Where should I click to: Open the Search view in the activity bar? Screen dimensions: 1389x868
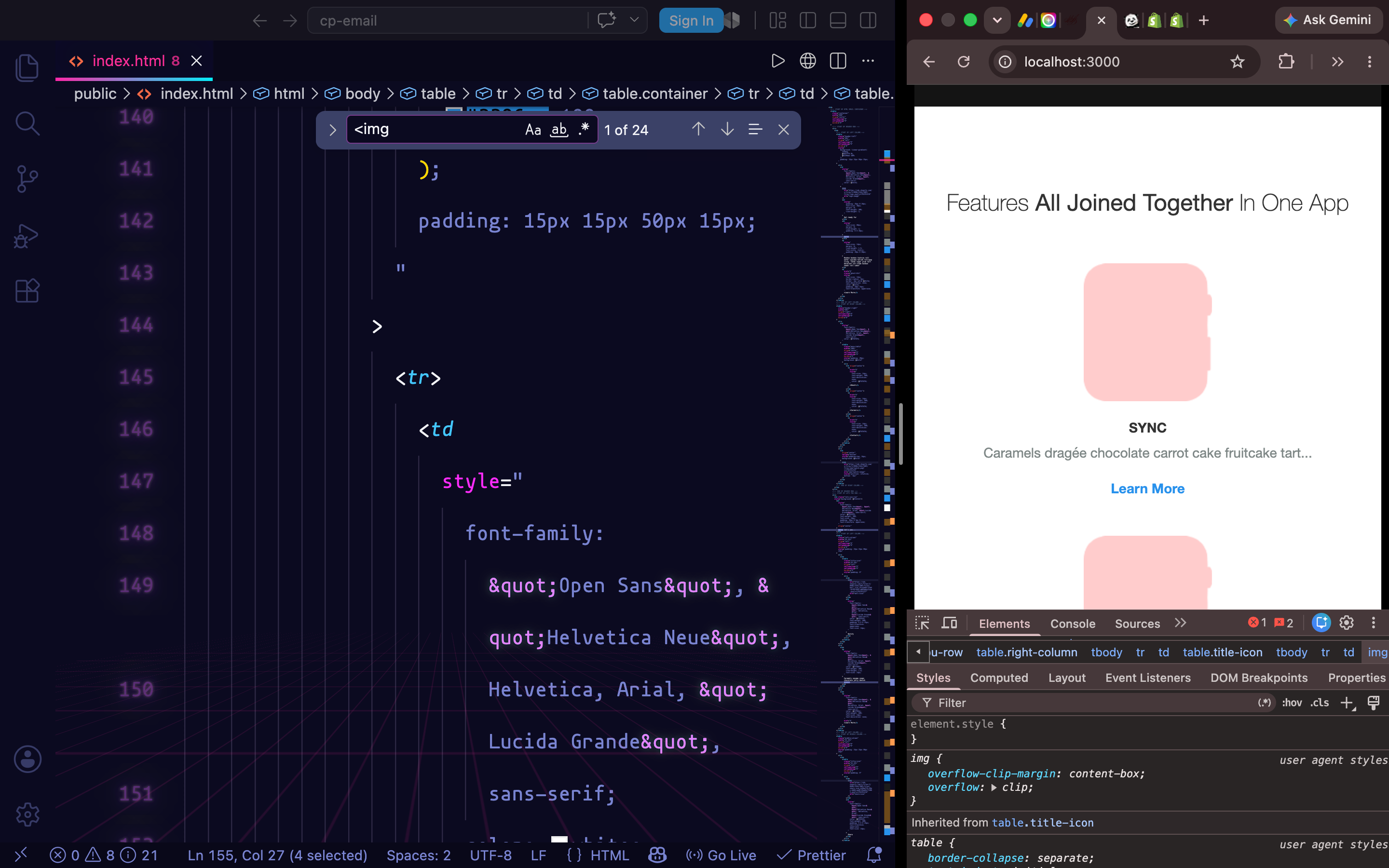(27, 123)
